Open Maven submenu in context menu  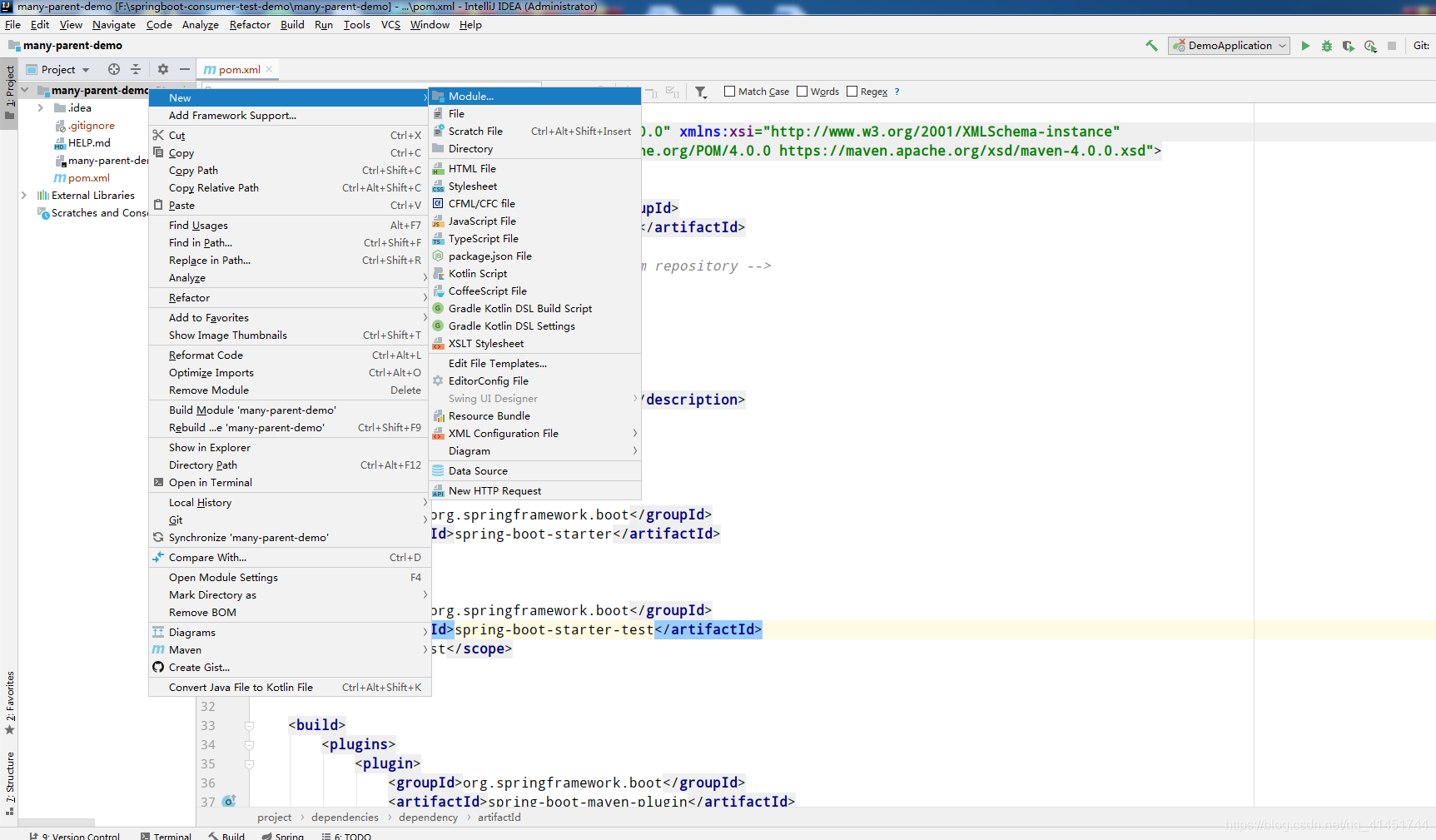point(289,650)
